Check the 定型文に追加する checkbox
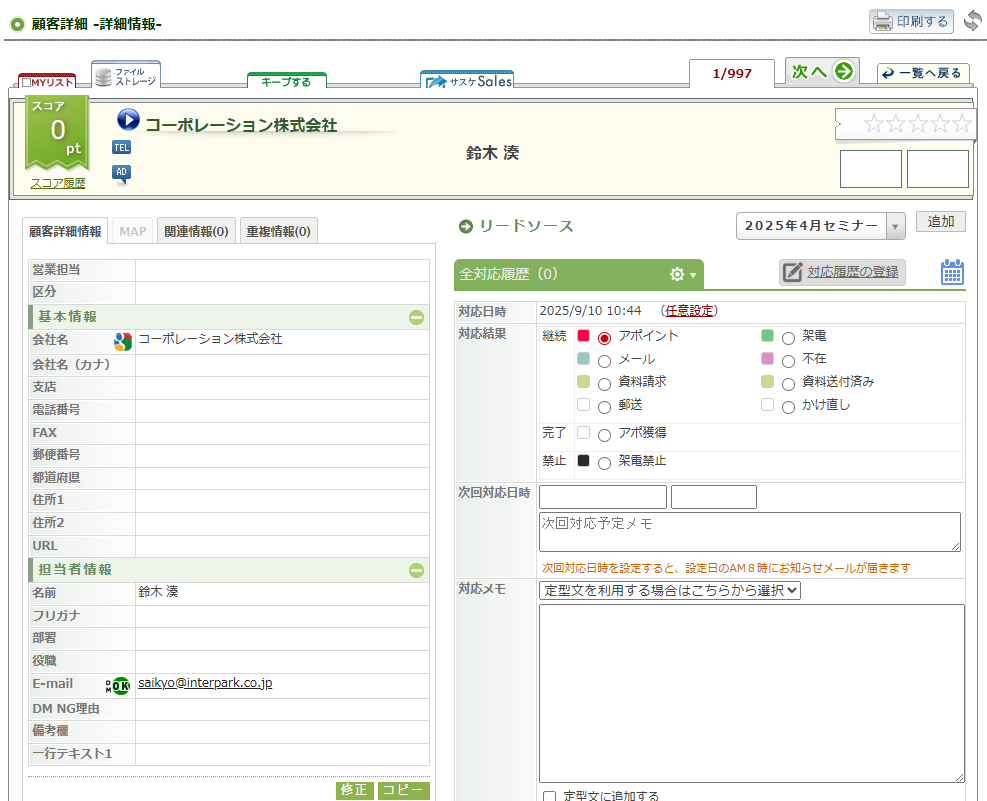 (549, 797)
